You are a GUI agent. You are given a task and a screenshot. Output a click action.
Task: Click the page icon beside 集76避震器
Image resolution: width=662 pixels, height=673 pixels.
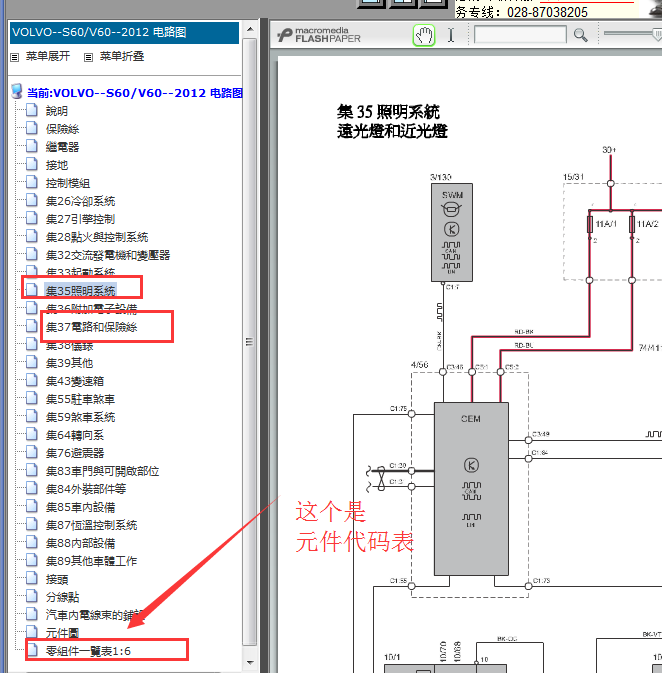[x=31, y=452]
